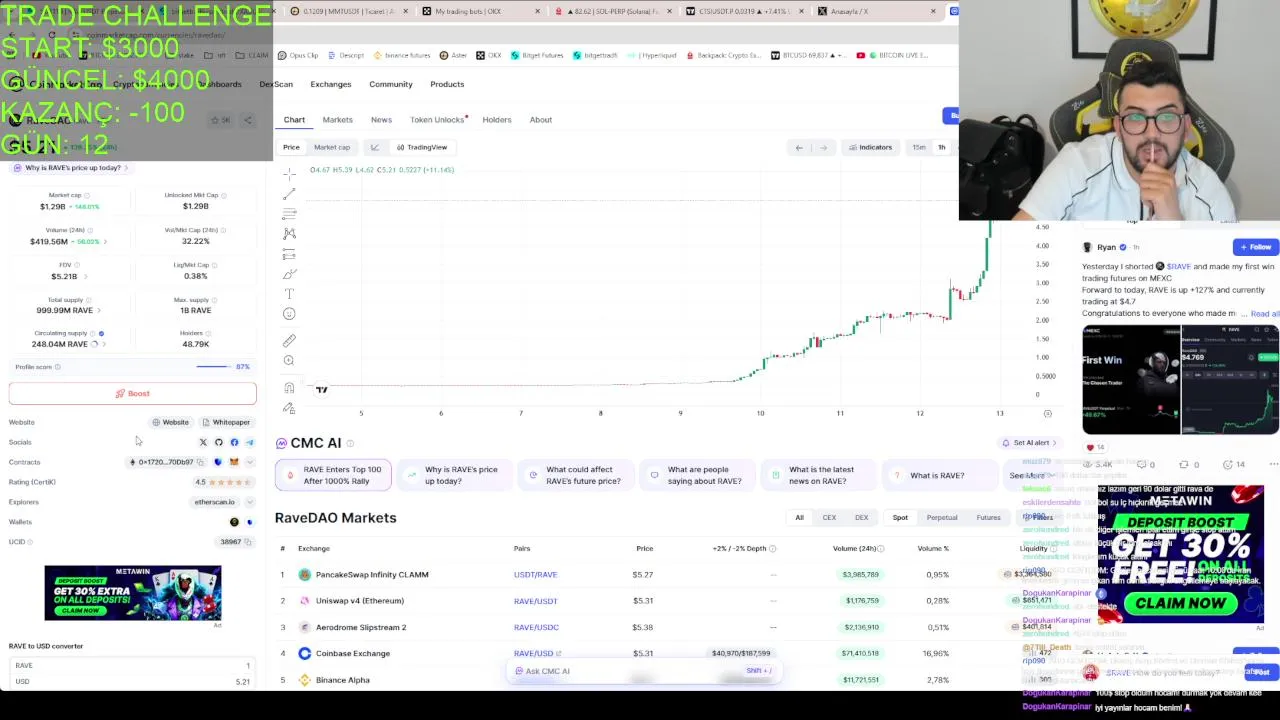Click the Coinbase Exchange logo icon
The width and height of the screenshot is (1280, 720).
click(x=305, y=653)
